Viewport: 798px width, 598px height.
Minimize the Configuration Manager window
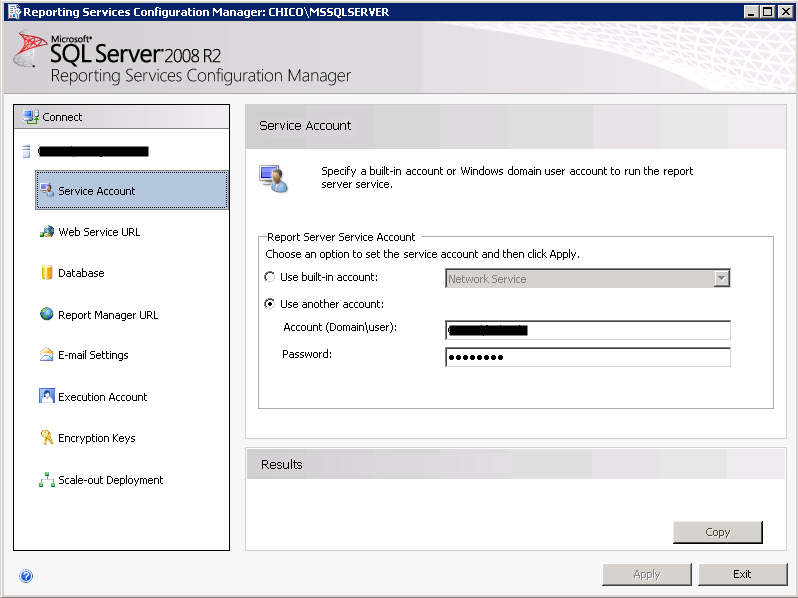[x=751, y=12]
